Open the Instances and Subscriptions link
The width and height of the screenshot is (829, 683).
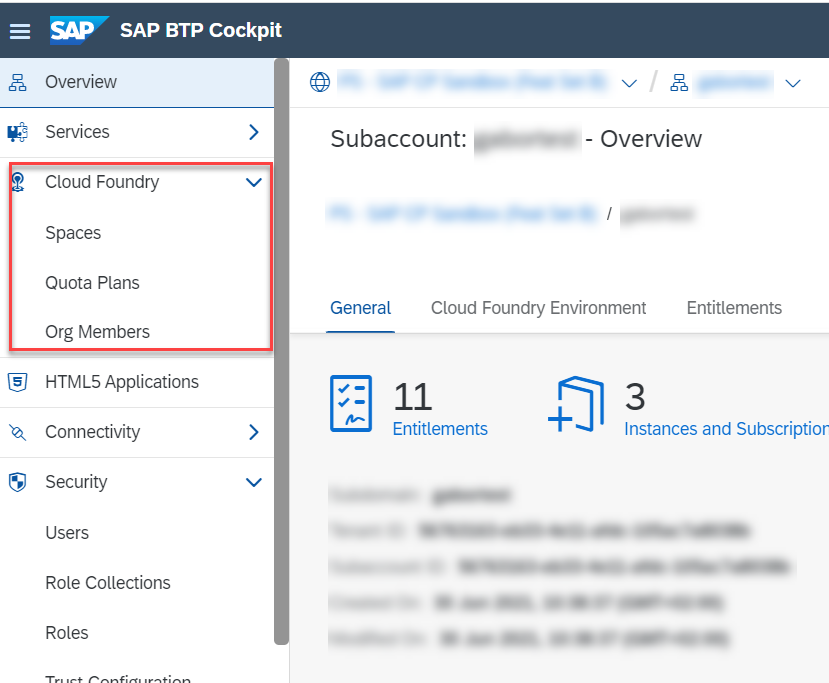[x=726, y=429]
